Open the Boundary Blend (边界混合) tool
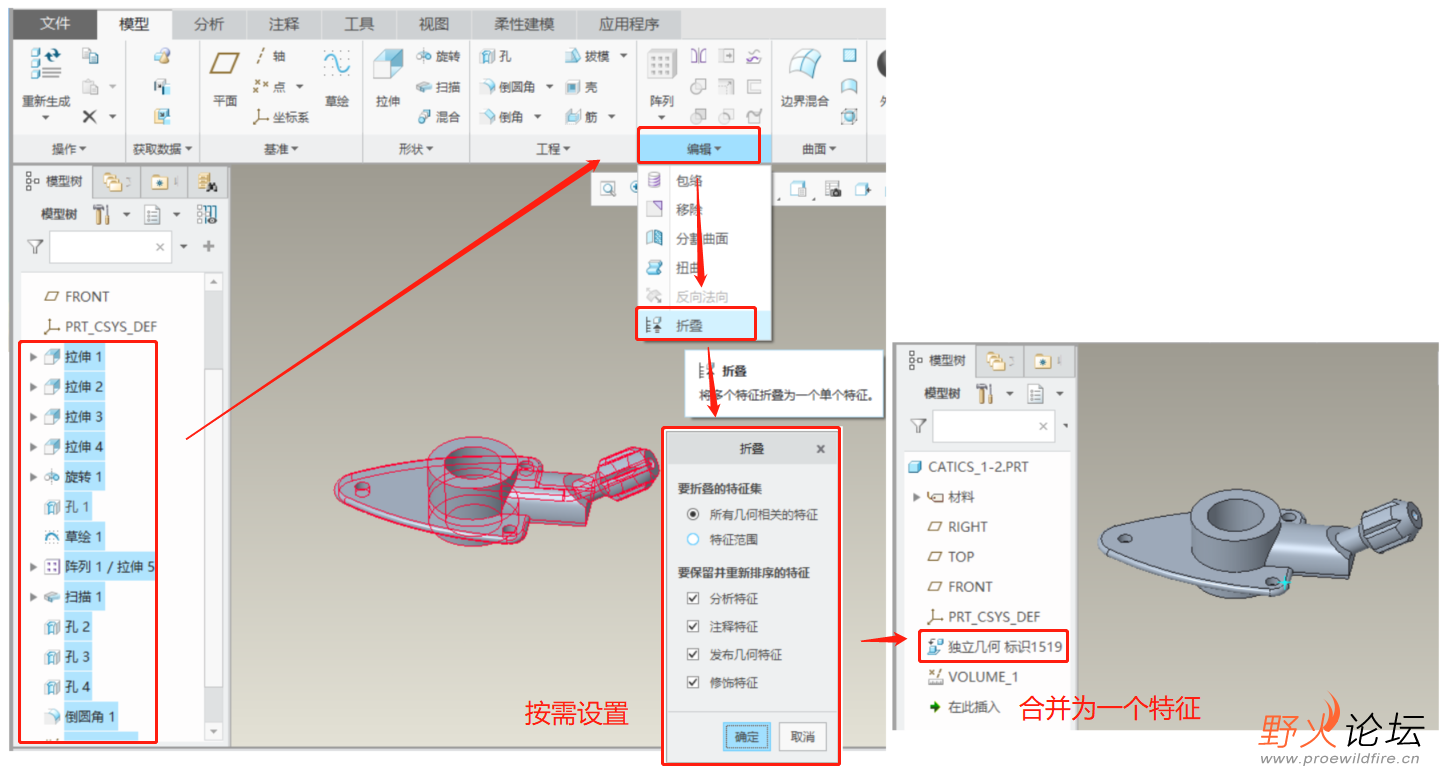The height and width of the screenshot is (775, 1444). coord(805,65)
